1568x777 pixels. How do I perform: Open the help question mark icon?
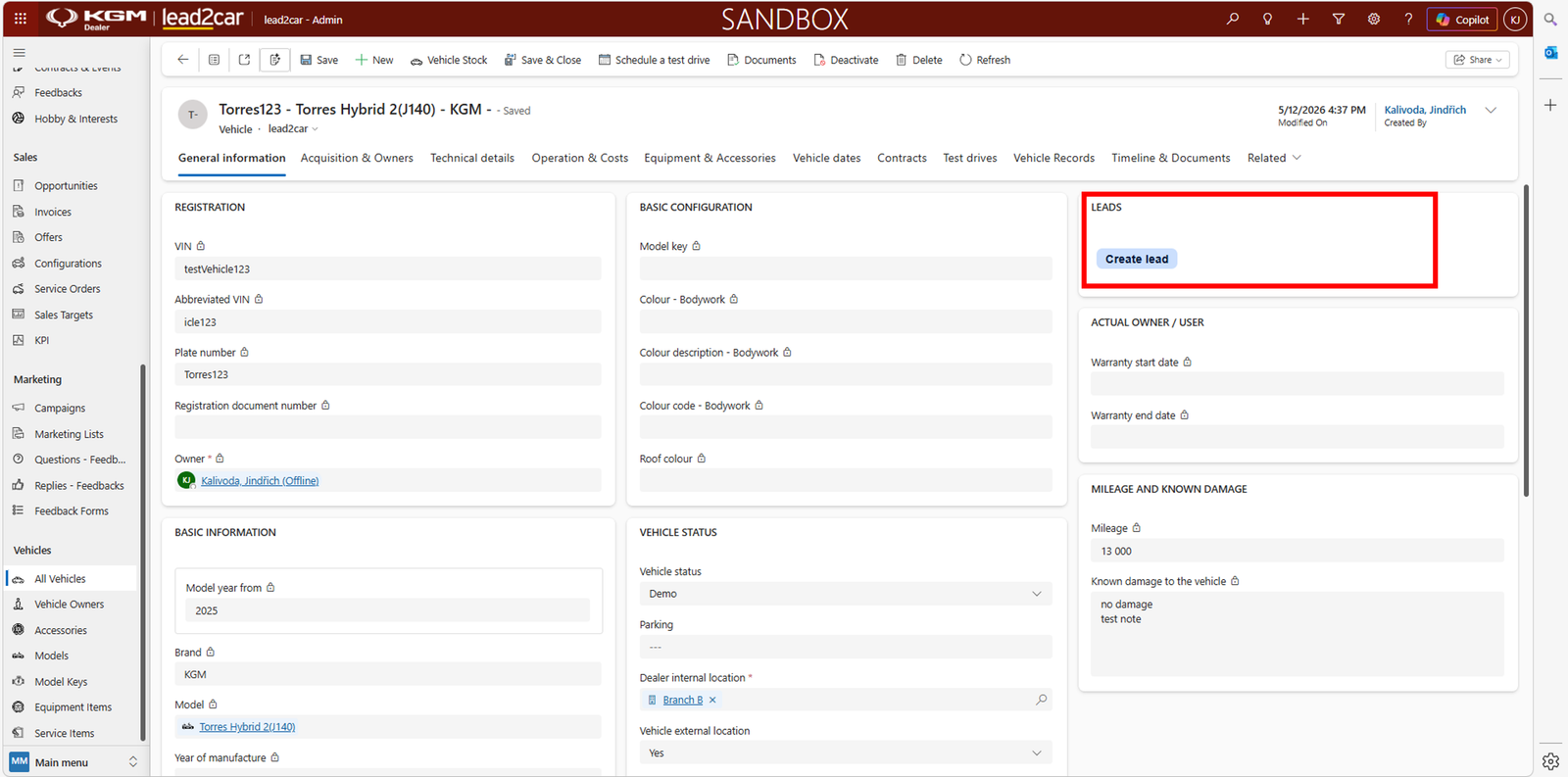click(1409, 19)
